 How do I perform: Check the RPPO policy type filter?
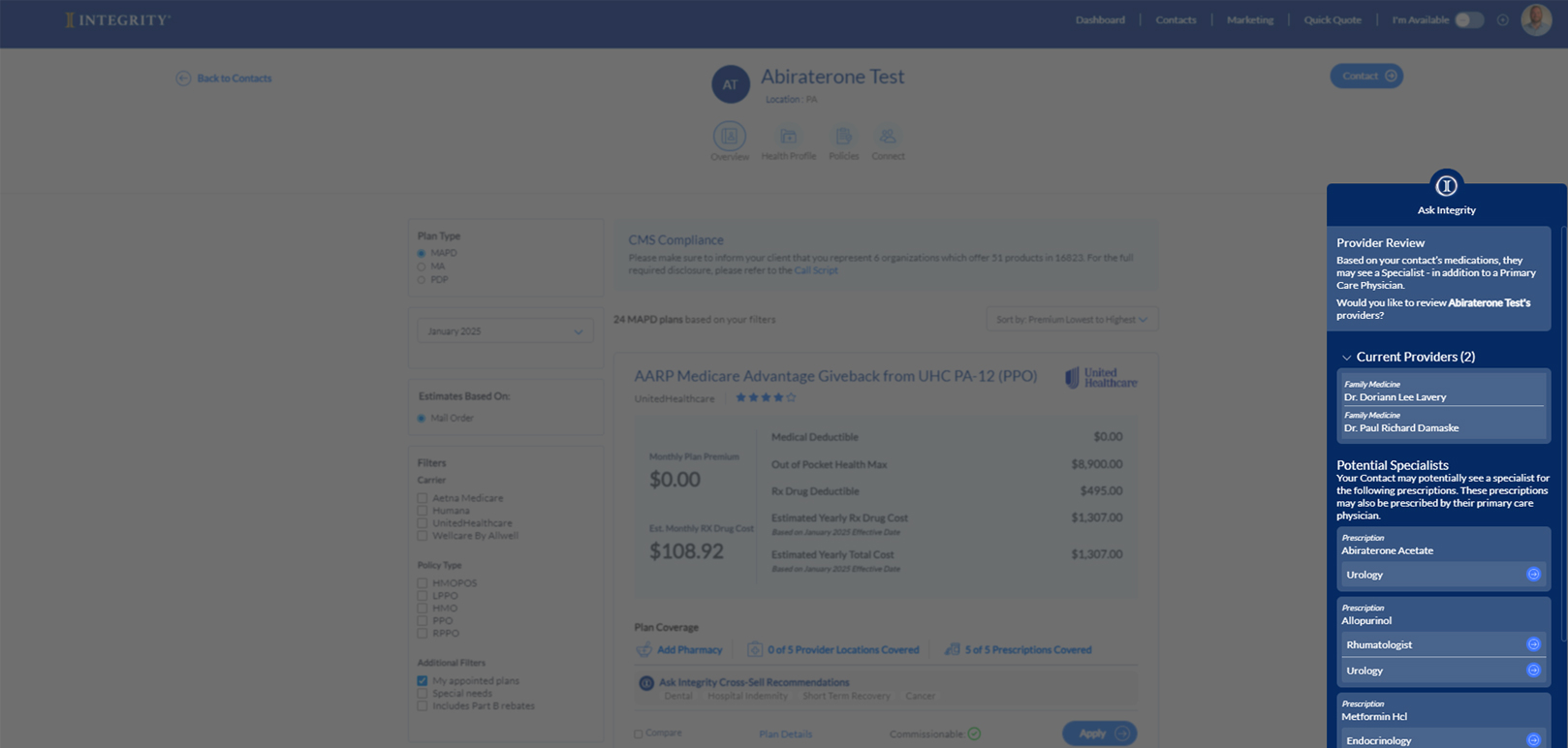coord(423,634)
